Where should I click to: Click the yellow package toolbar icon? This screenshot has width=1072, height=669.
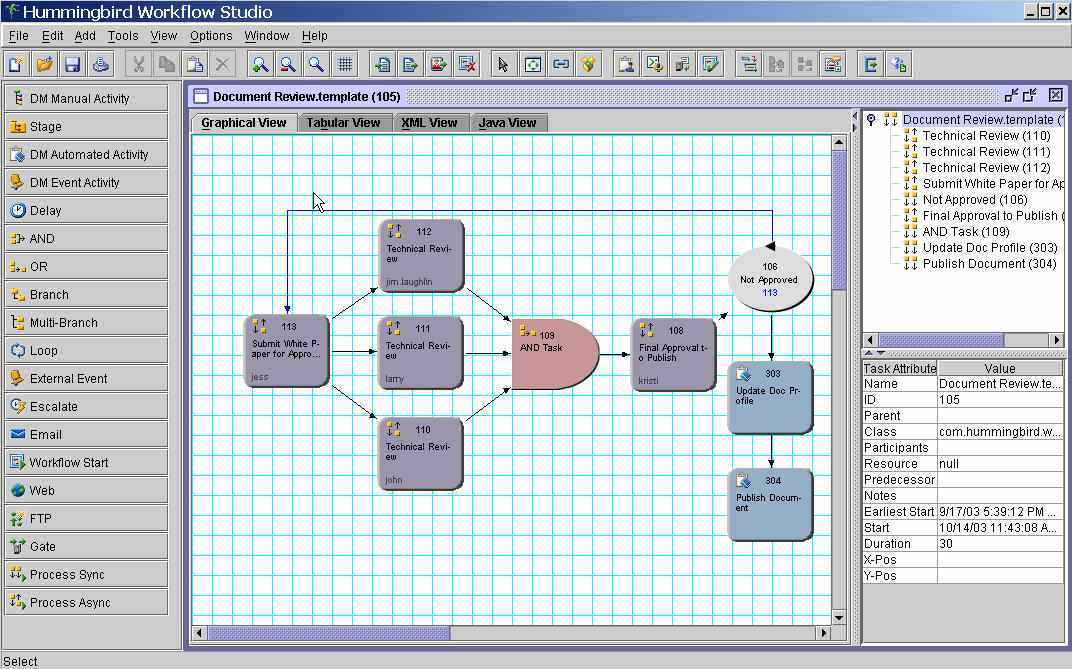point(588,65)
